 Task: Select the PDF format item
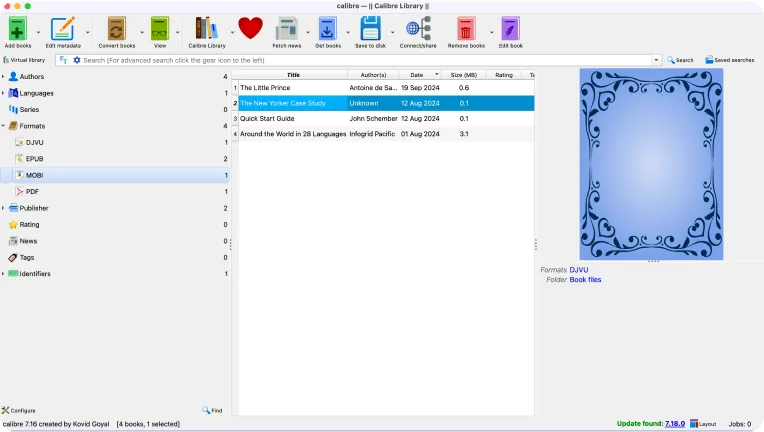[115, 191]
